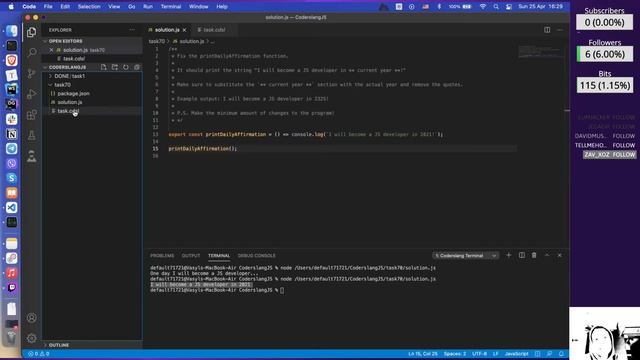Create a new folder in CODERSLANGJS
This screenshot has width=640, height=360.
tap(115, 67)
